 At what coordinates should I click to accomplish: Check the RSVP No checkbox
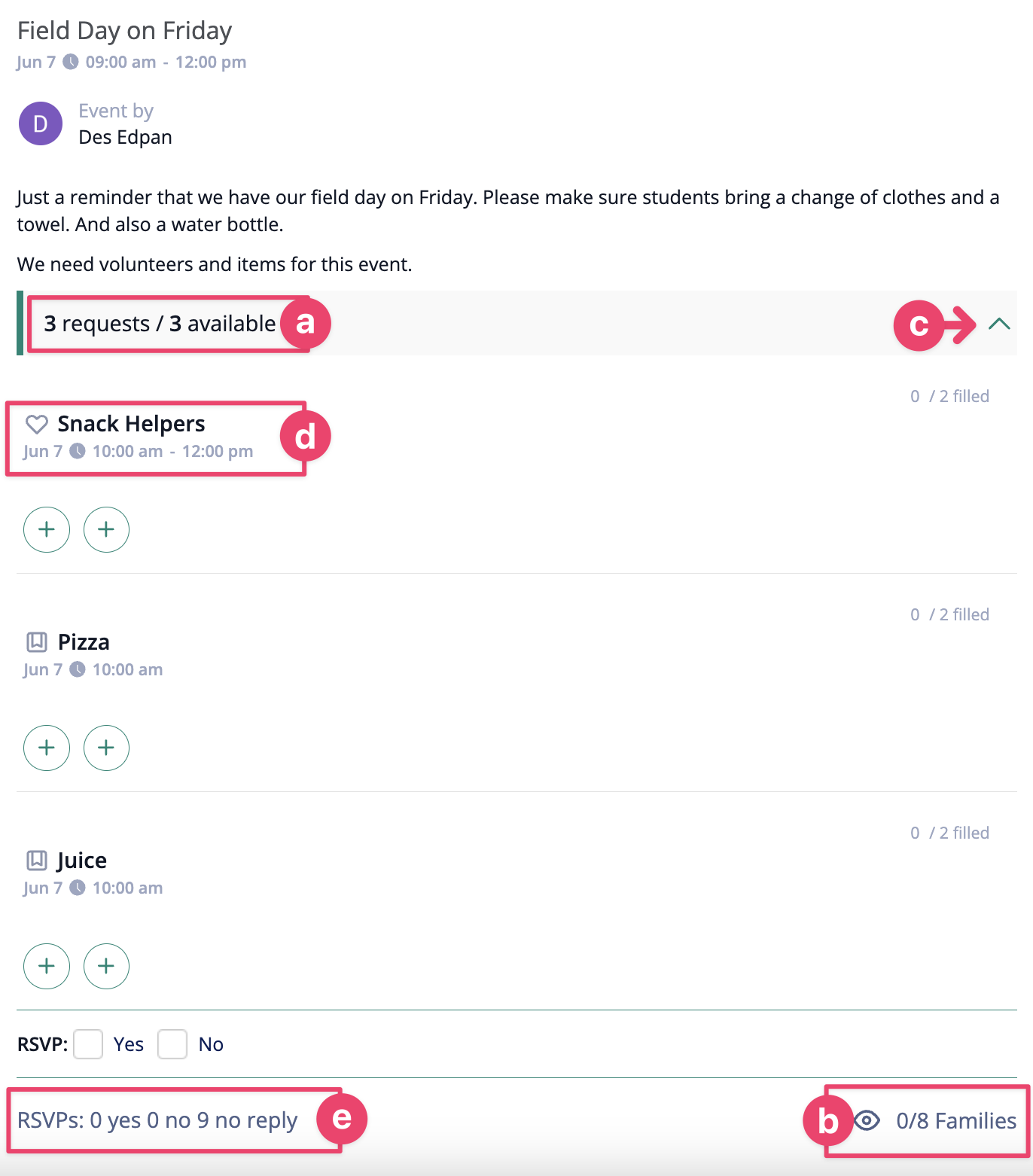pyautogui.click(x=172, y=1044)
